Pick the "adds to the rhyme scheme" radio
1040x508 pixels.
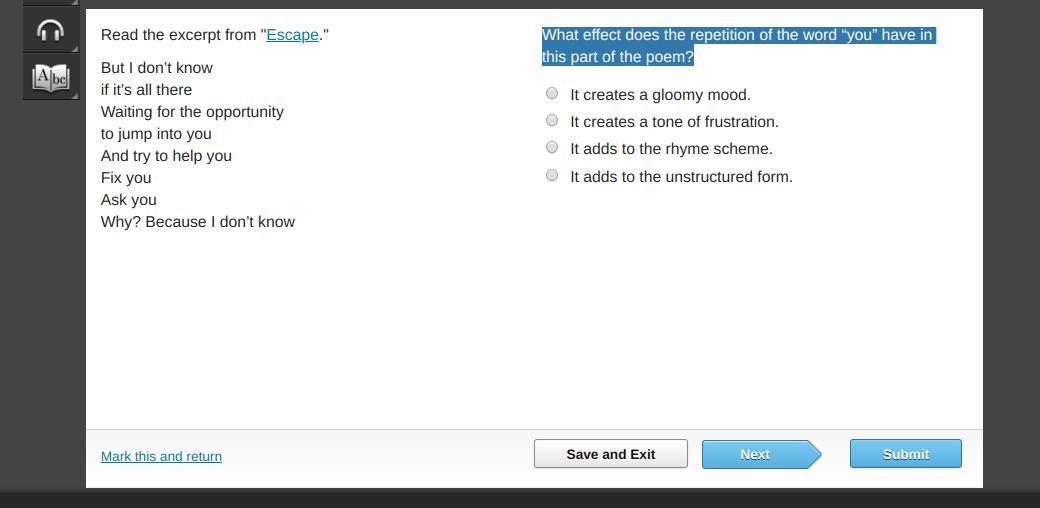[x=552, y=148]
